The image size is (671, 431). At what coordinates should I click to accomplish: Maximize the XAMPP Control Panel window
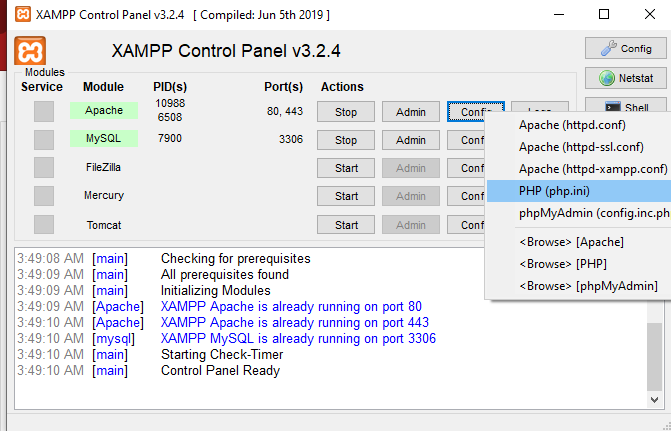[604, 15]
